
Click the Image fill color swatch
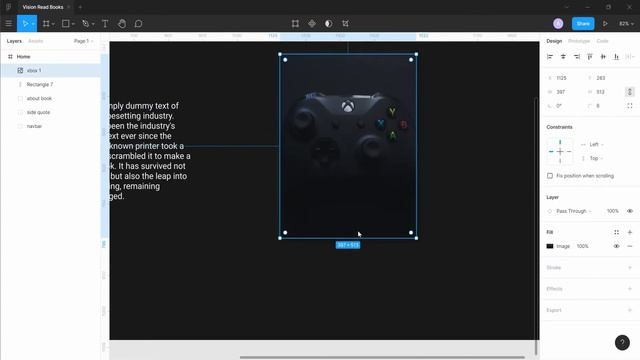[550, 246]
